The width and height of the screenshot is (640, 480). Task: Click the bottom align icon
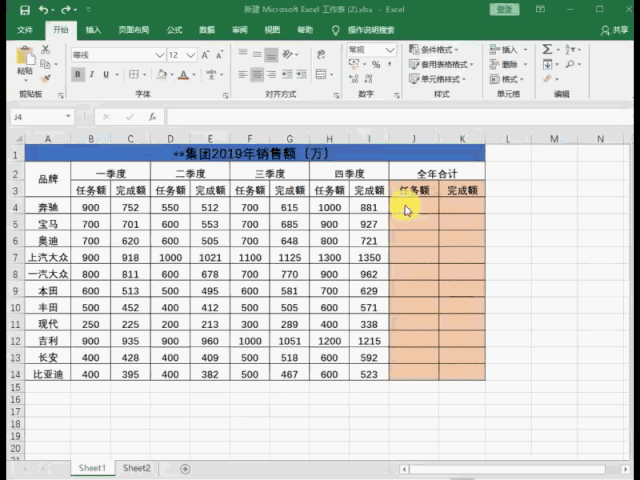(x=271, y=55)
